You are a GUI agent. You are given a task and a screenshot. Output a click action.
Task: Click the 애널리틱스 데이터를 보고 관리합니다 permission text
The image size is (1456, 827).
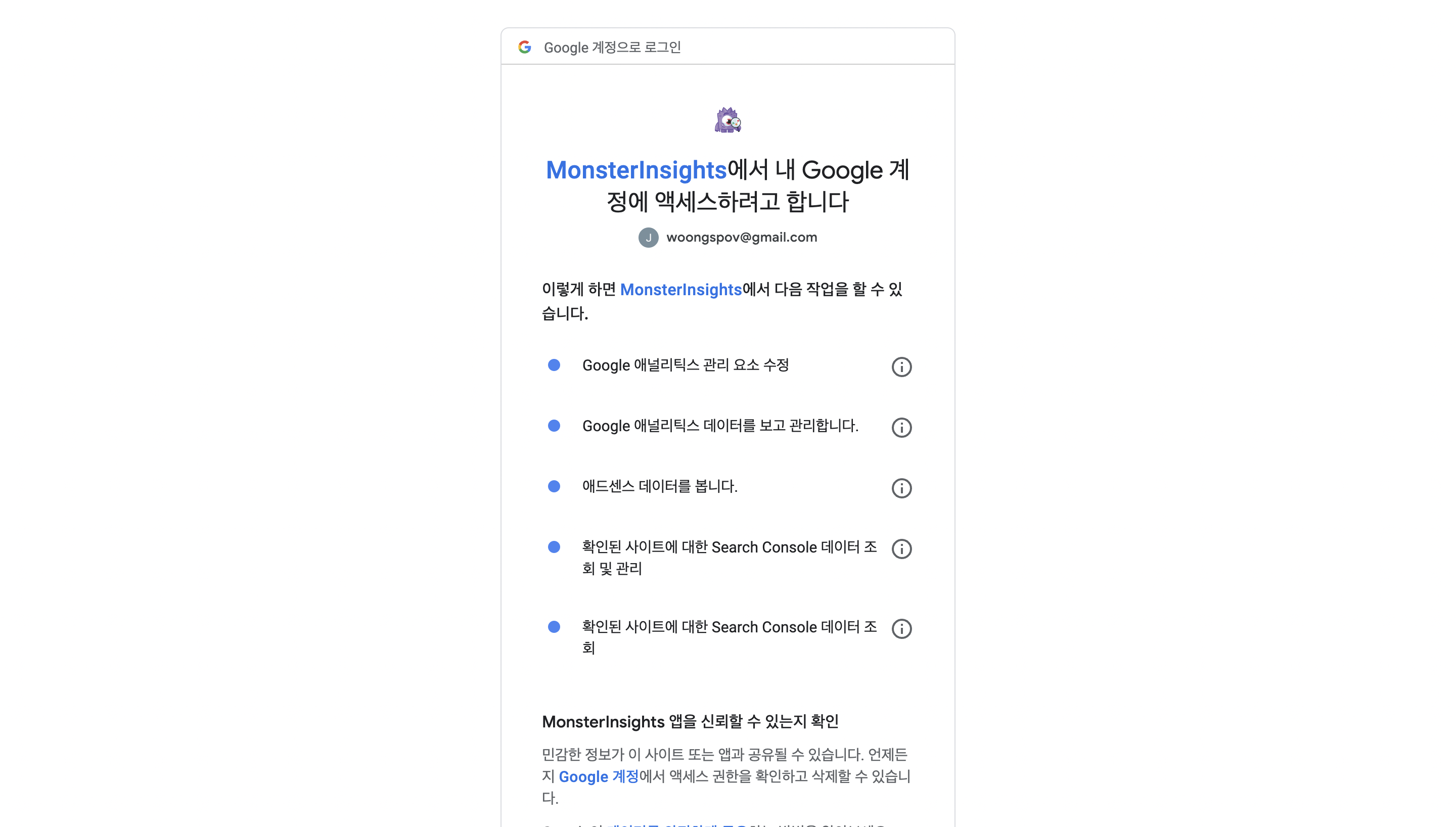coord(720,426)
